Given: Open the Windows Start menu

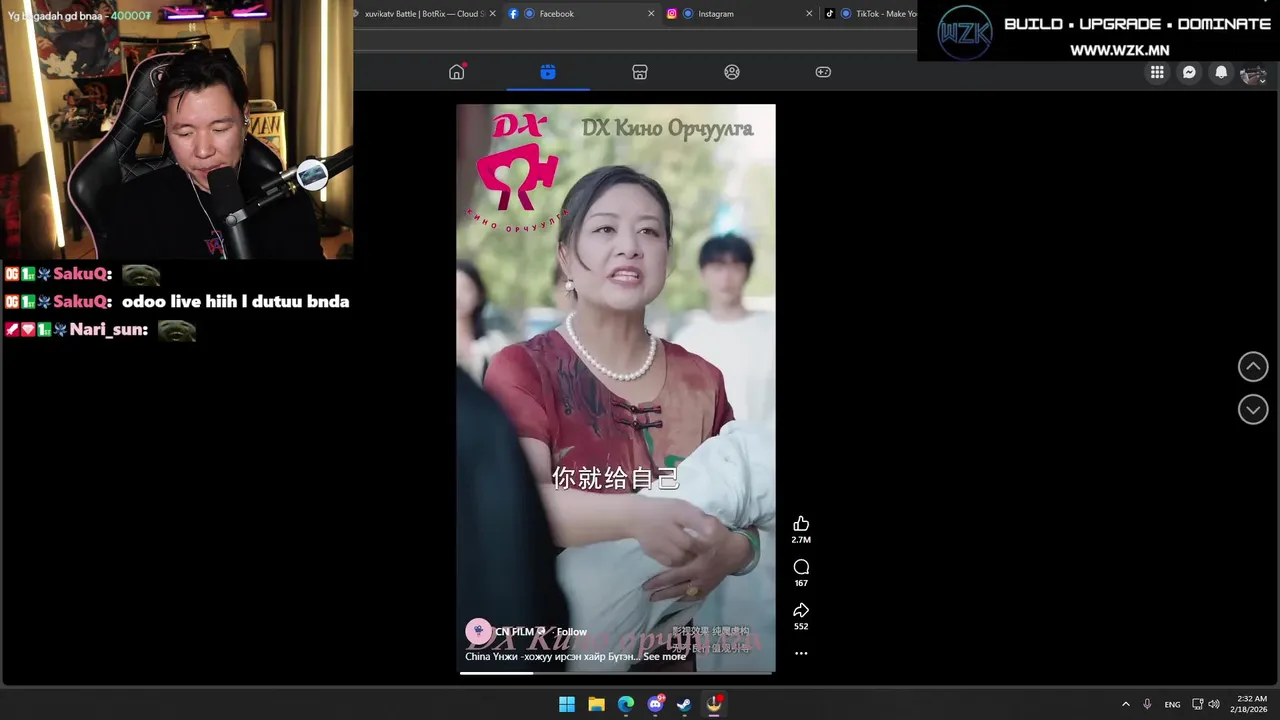Looking at the screenshot, I should [567, 704].
